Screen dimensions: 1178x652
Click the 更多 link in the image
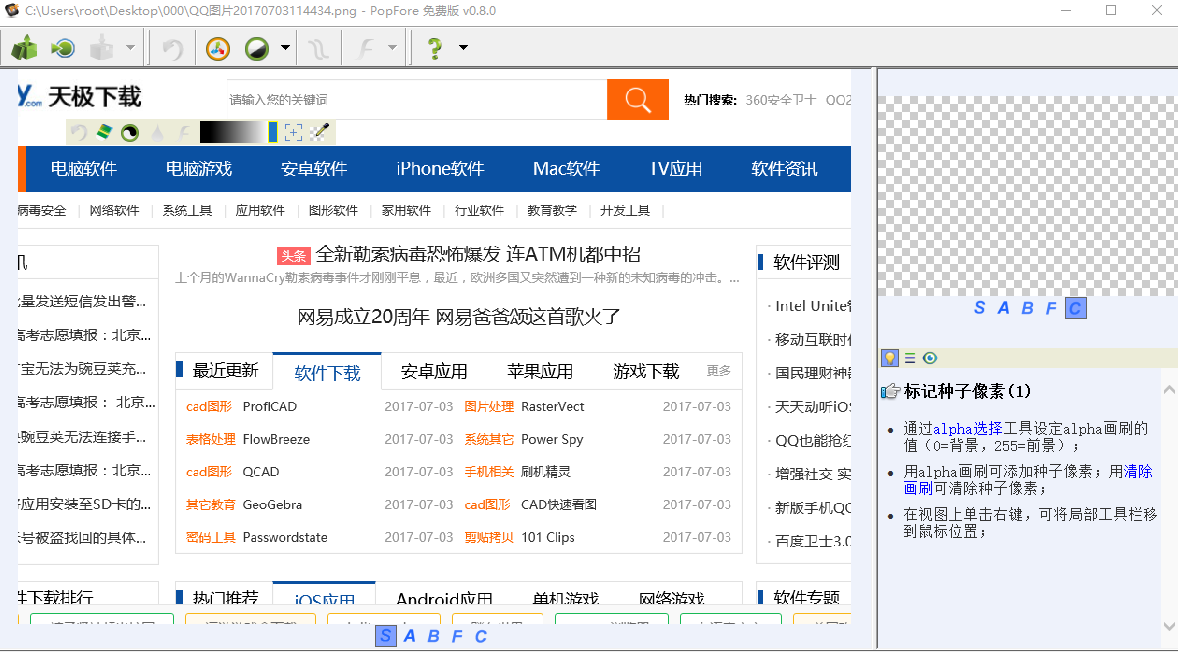pyautogui.click(x=718, y=370)
